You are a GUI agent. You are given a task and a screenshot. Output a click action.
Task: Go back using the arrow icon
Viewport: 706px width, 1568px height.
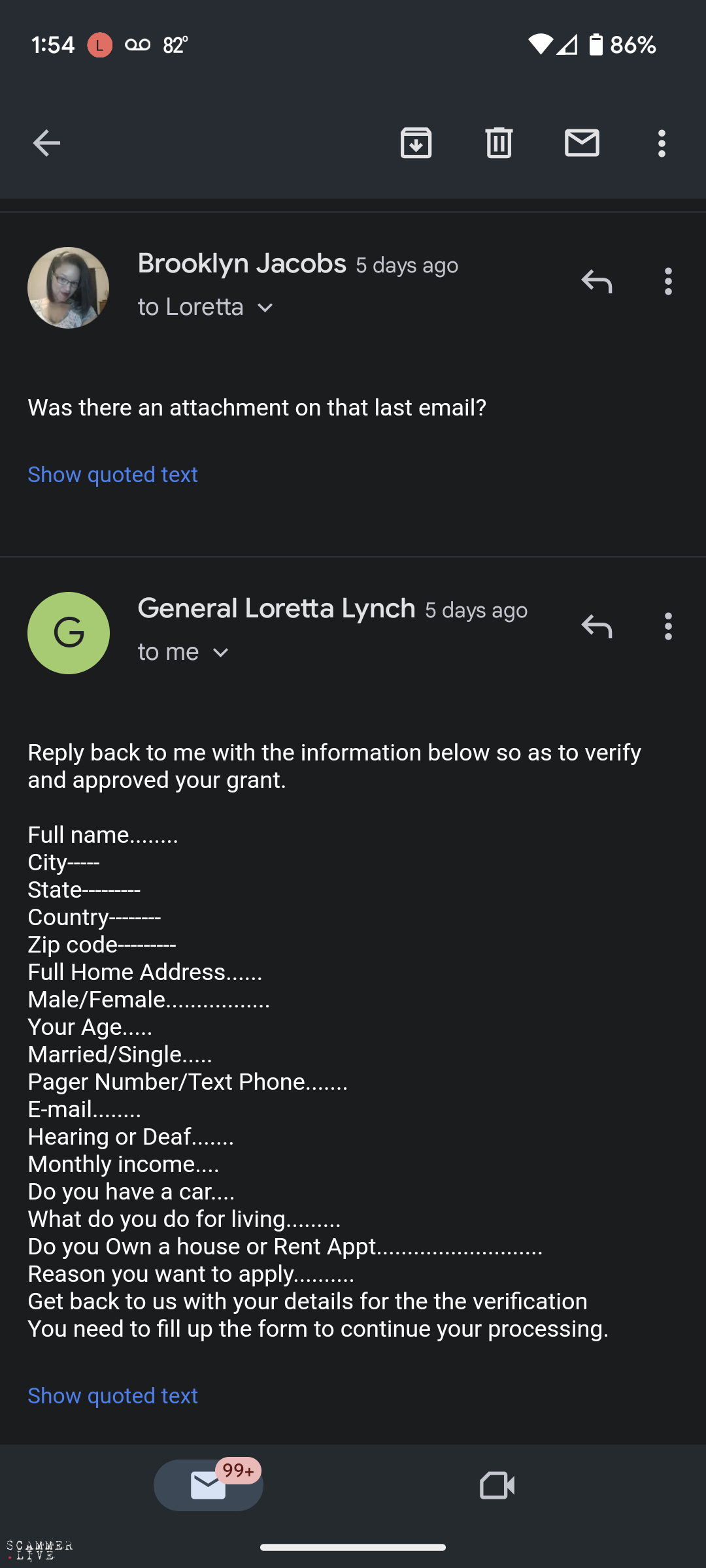coord(46,143)
